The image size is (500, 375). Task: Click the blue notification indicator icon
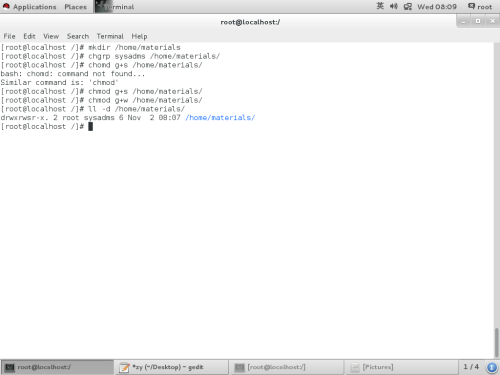tap(492, 367)
